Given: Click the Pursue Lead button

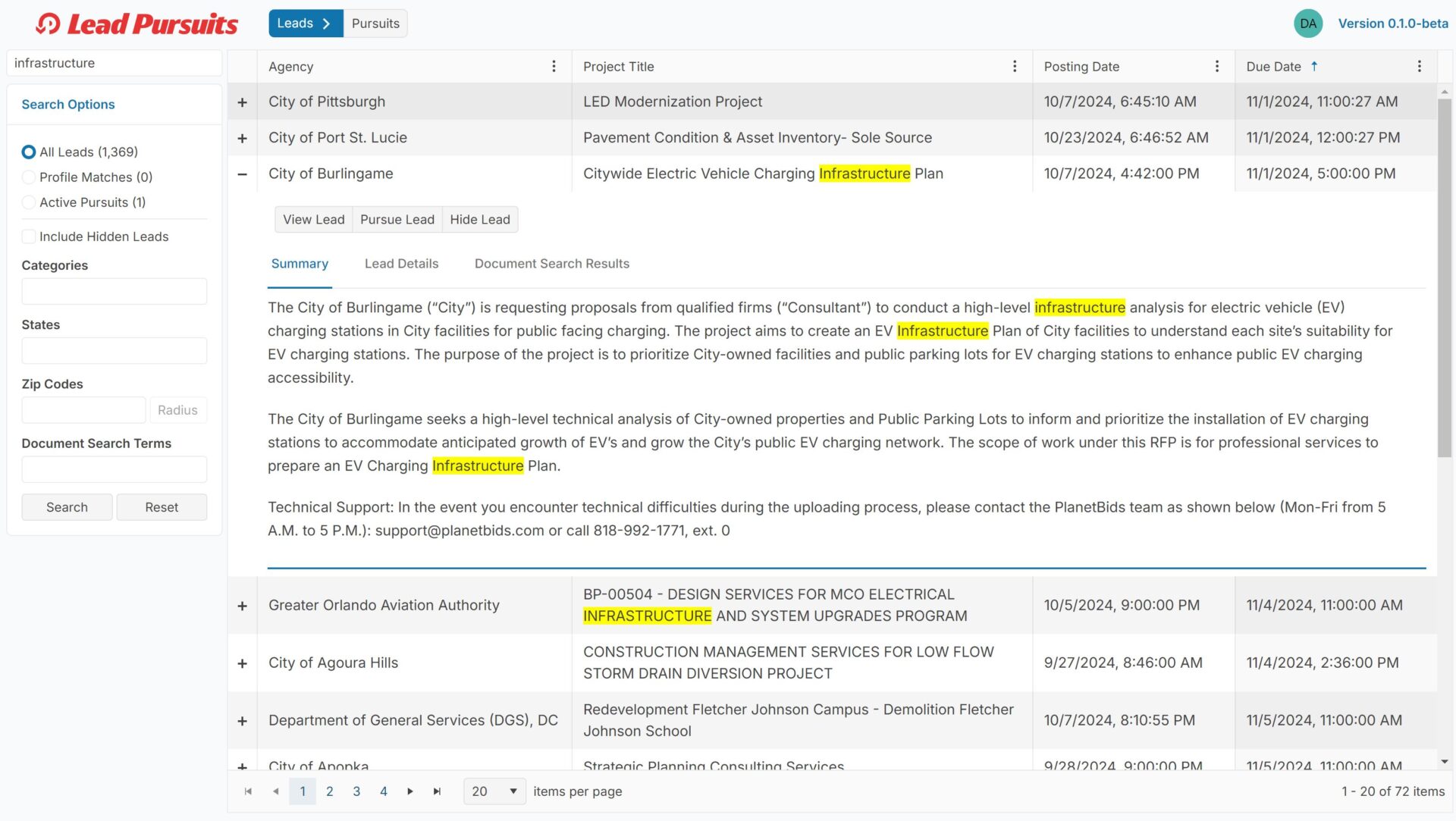Looking at the screenshot, I should coord(397,220).
